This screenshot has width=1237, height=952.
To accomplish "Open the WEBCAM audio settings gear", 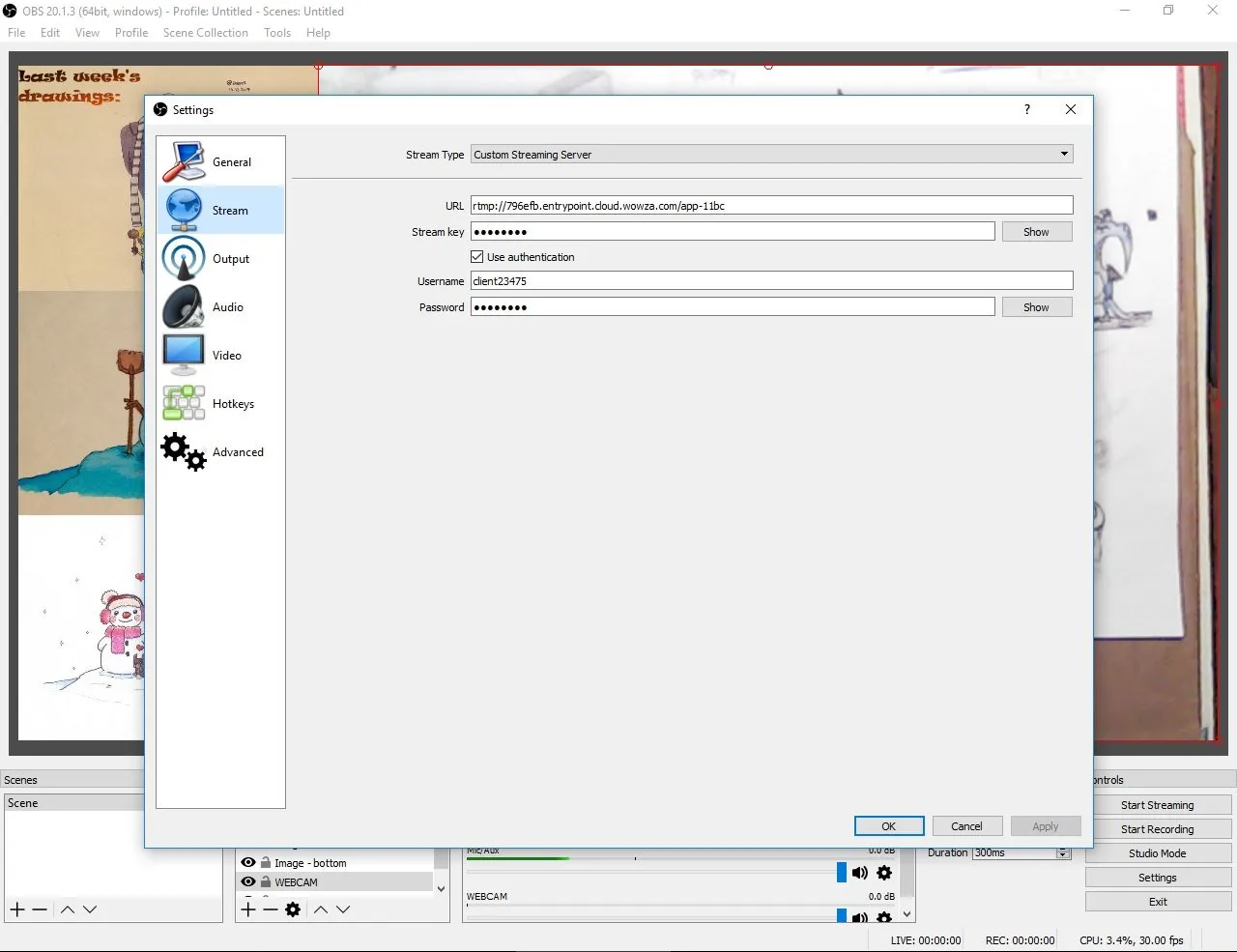I will tap(884, 917).
